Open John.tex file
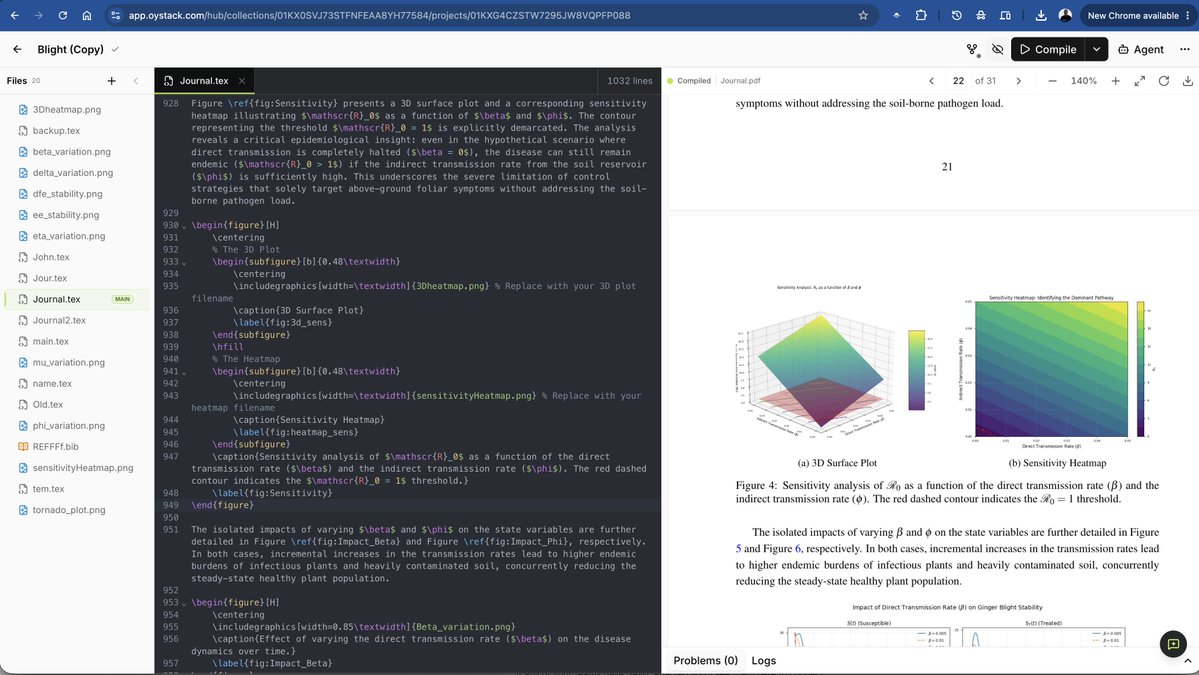 coord(50,257)
